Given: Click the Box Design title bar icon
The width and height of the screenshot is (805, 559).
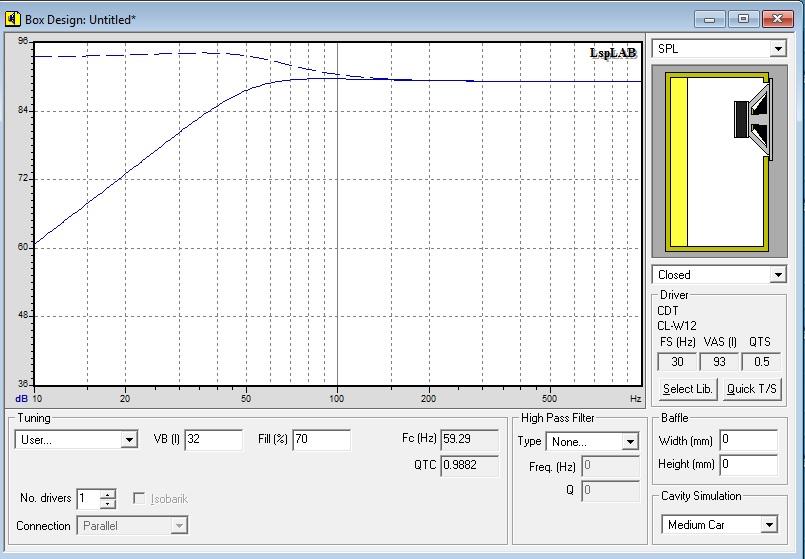Looking at the screenshot, I should click(13, 19).
